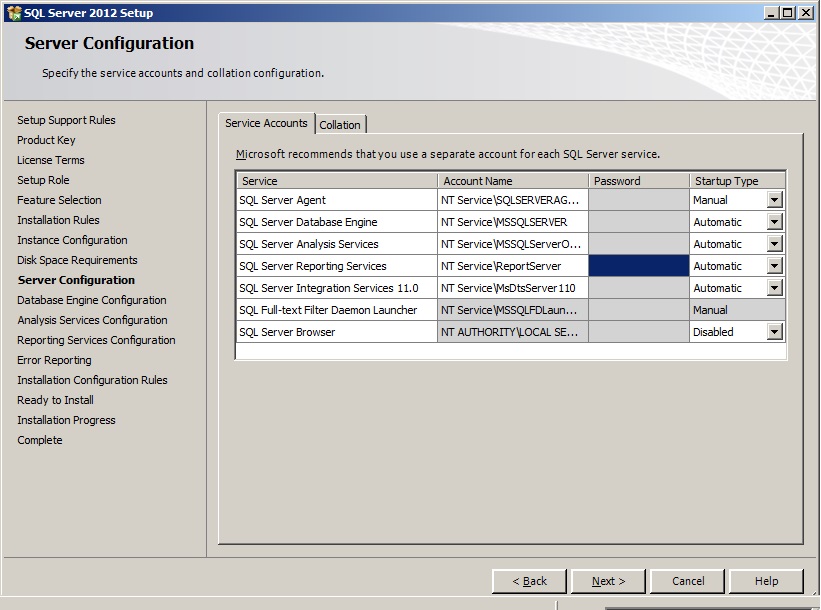821x610 pixels.
Task: Click Instance Configuration step in sidebar
Action: click(x=72, y=240)
